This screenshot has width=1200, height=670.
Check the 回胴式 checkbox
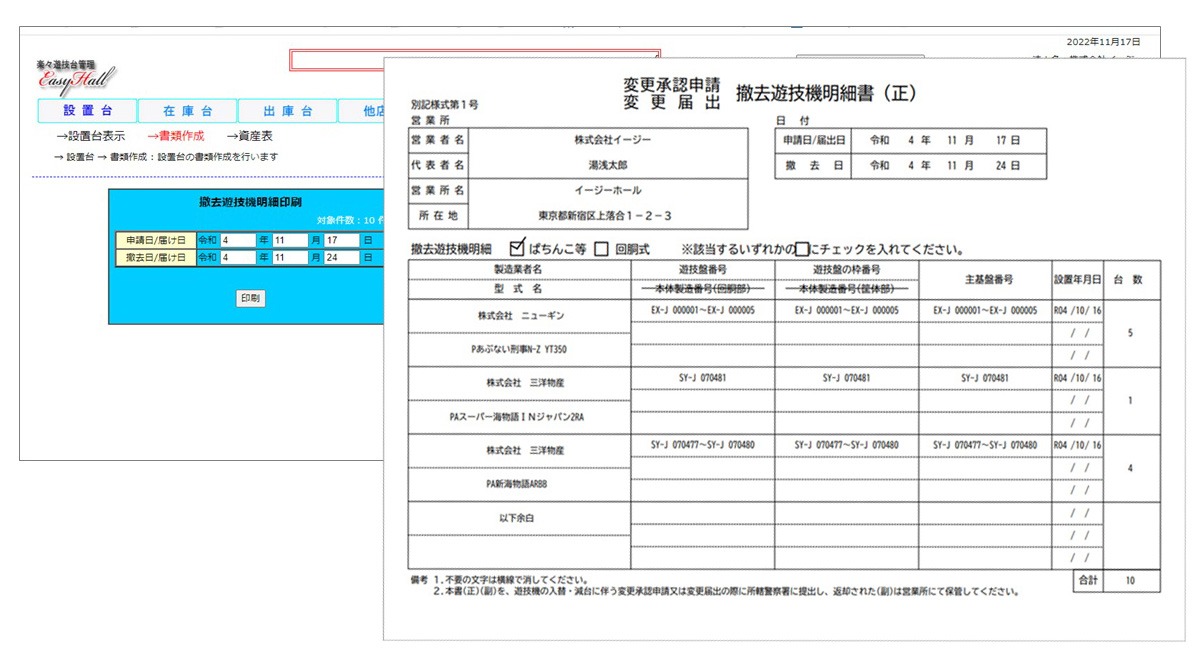point(601,249)
